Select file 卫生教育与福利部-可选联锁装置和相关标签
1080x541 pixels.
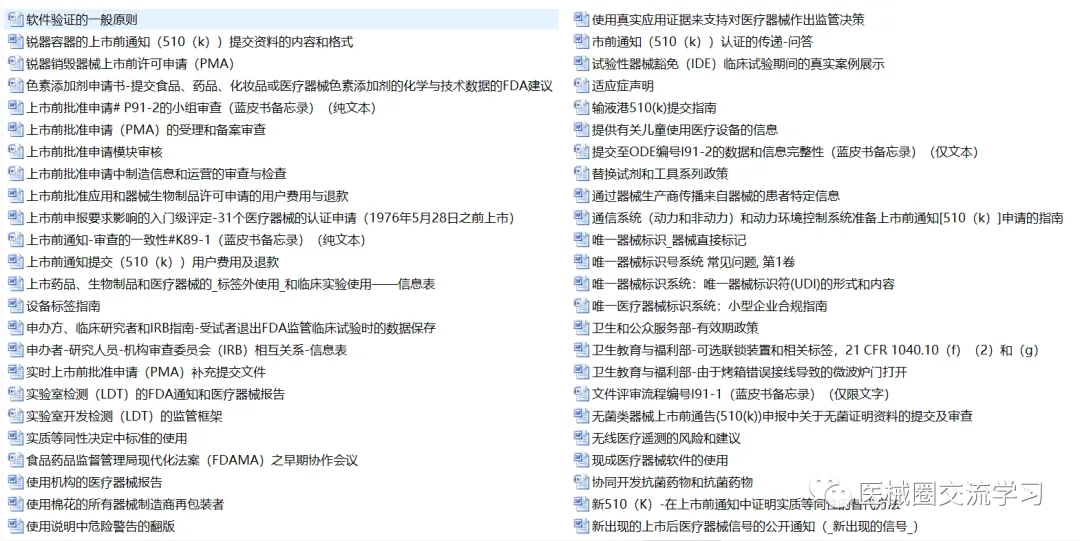coord(816,351)
